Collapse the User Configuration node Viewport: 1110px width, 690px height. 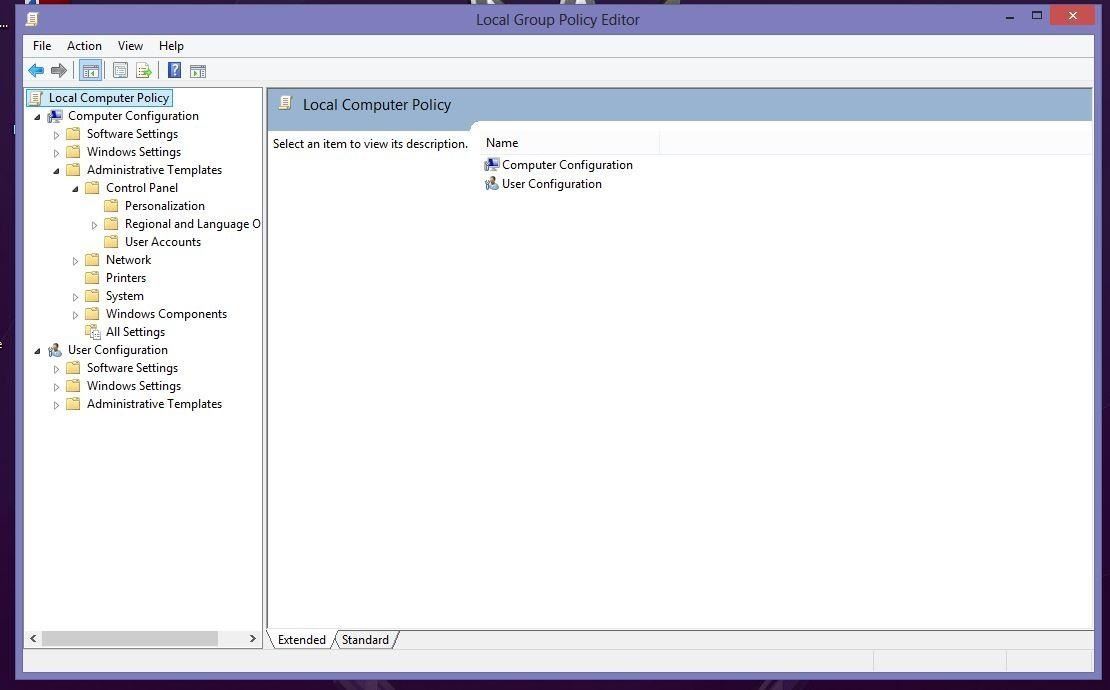pos(38,351)
